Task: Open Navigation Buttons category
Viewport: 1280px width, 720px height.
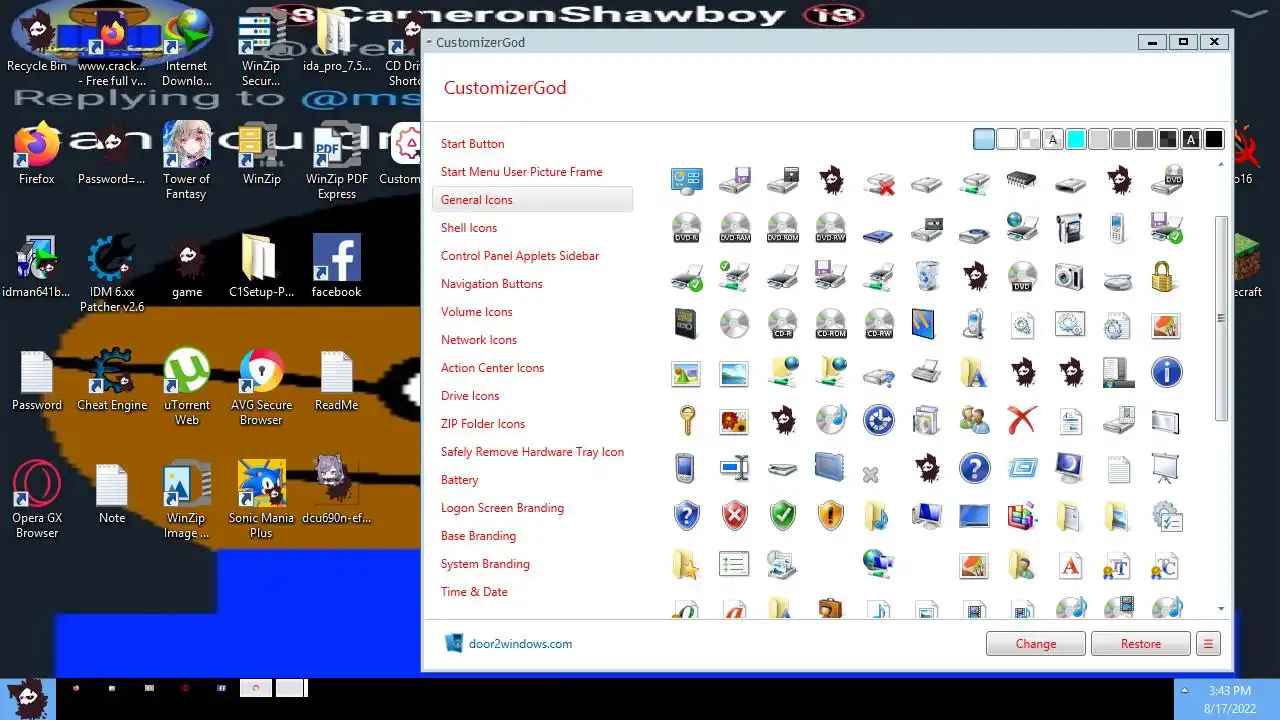Action: pyautogui.click(x=492, y=284)
